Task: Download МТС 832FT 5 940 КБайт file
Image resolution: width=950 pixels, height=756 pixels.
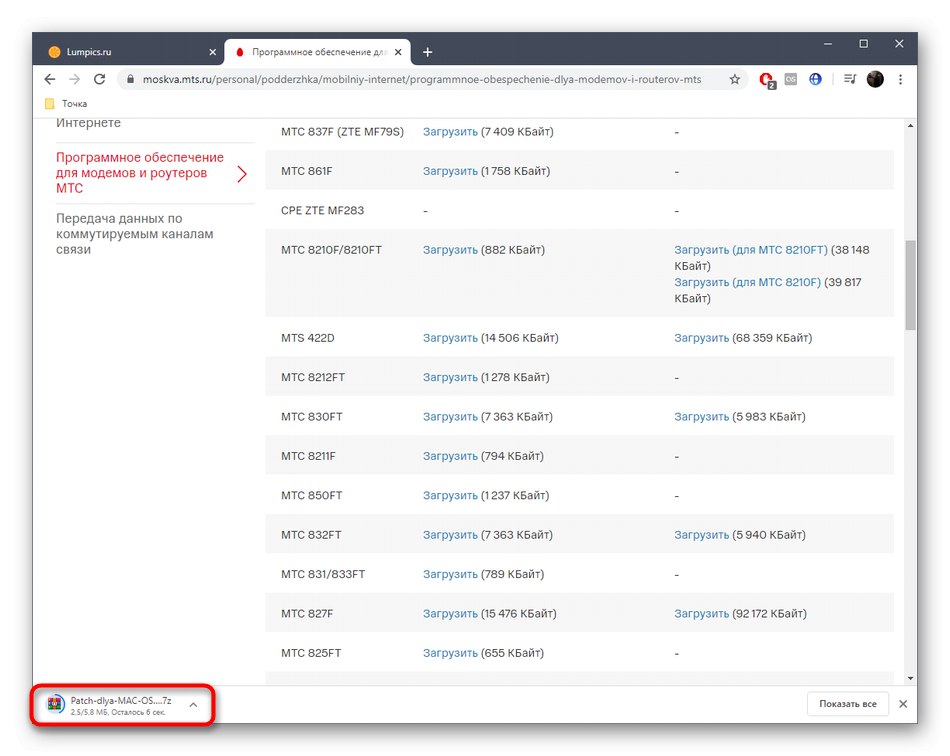Action: (702, 535)
